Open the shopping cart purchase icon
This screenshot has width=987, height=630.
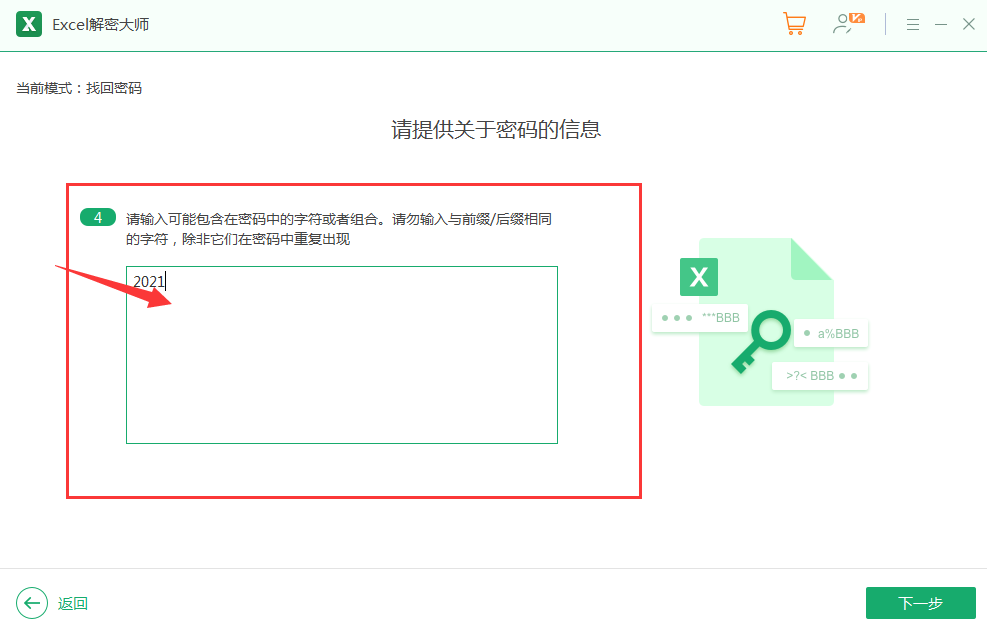tap(794, 24)
